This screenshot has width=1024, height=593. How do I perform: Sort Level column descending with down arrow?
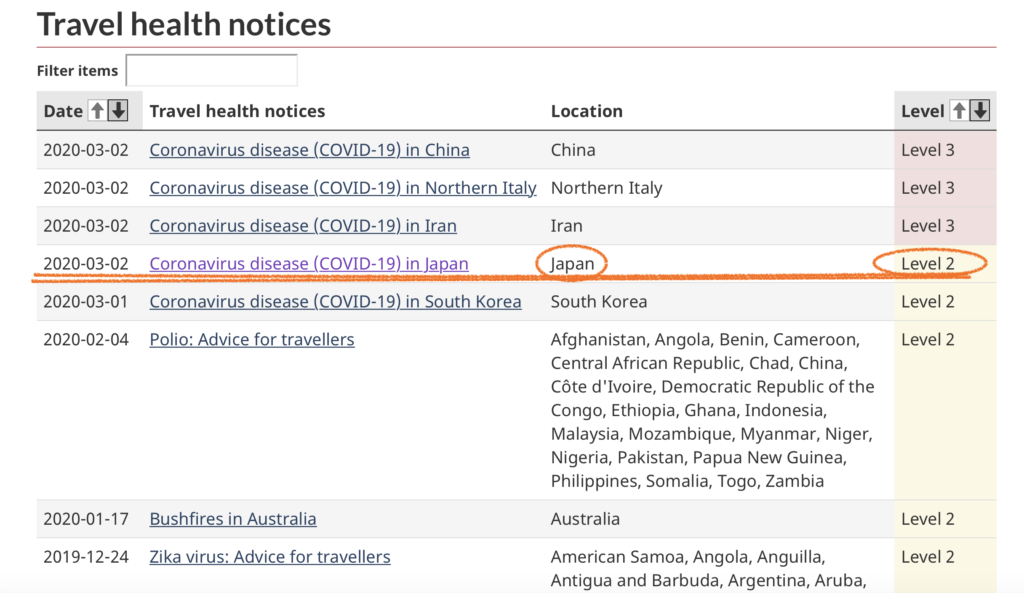point(980,111)
